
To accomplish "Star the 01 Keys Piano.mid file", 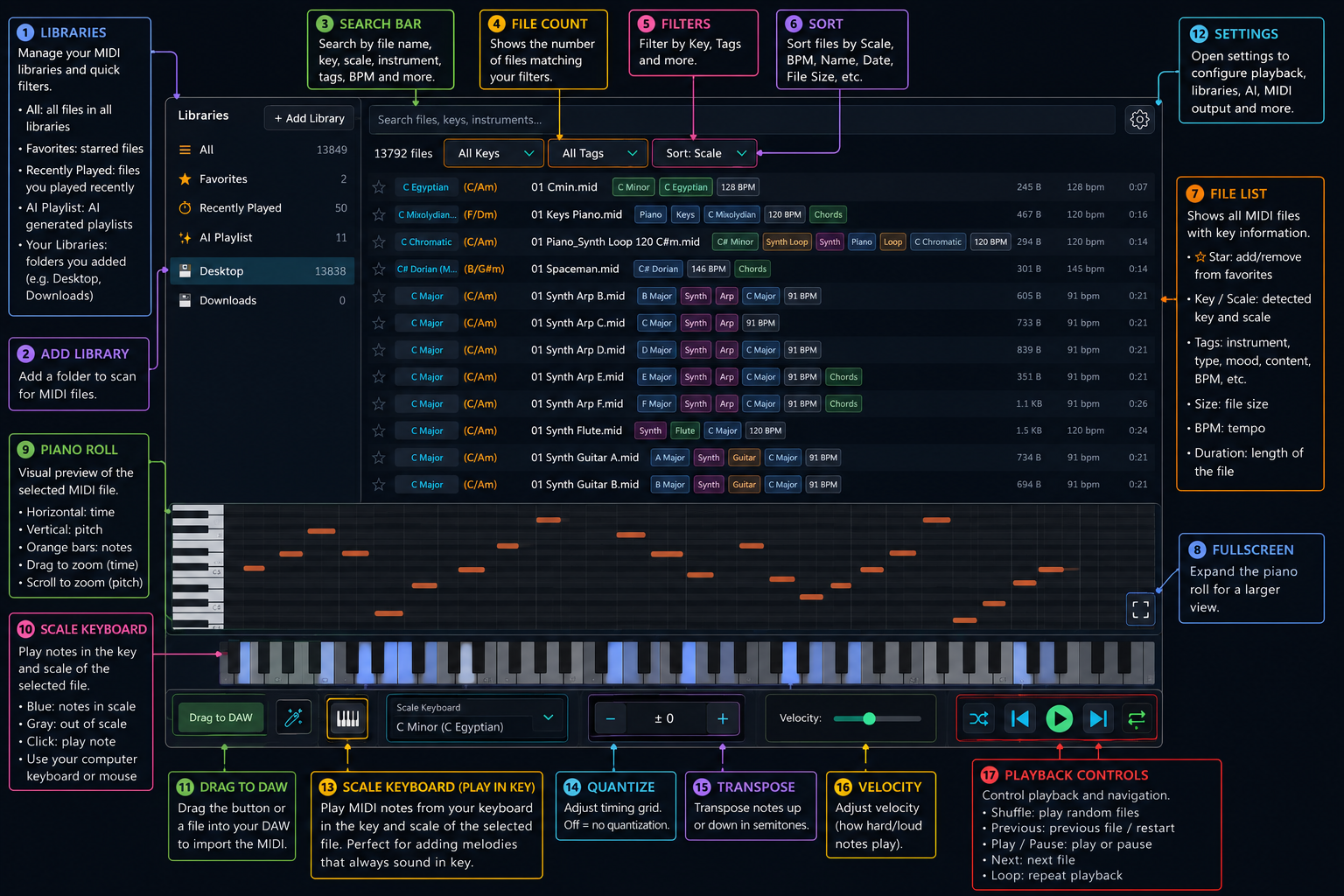I will (x=379, y=214).
